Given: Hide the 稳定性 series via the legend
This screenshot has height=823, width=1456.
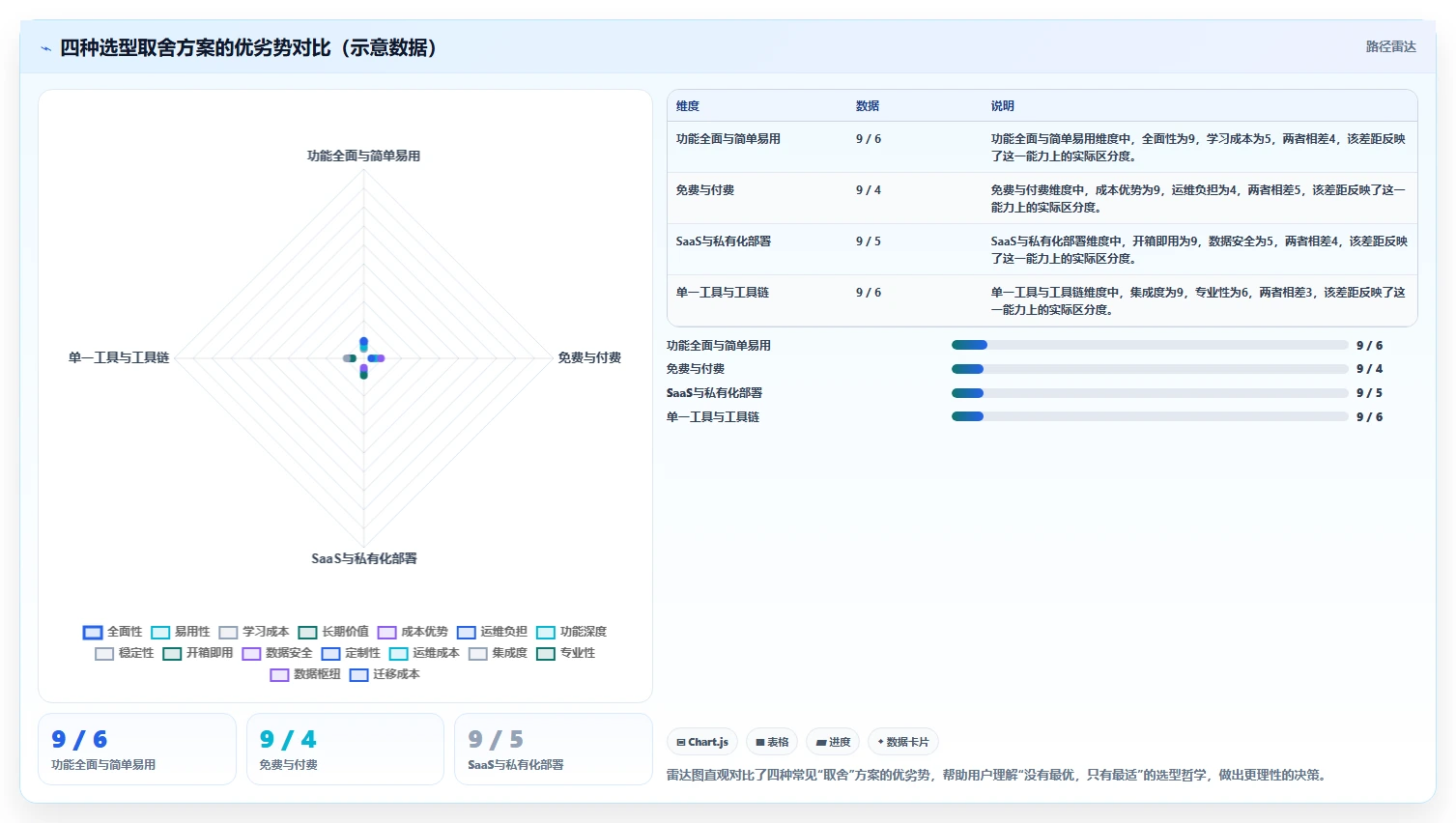Looking at the screenshot, I should click(x=125, y=653).
